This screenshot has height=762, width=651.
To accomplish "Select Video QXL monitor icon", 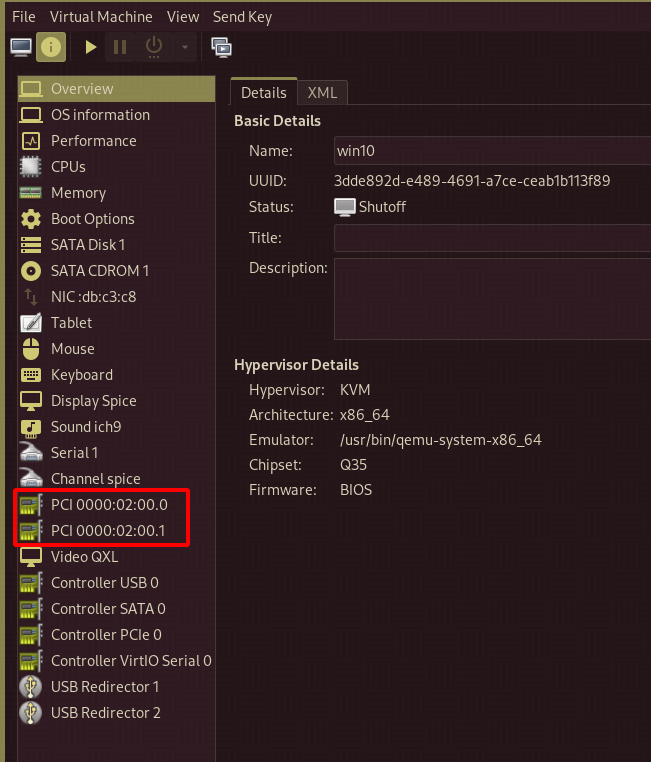I will (x=31, y=557).
